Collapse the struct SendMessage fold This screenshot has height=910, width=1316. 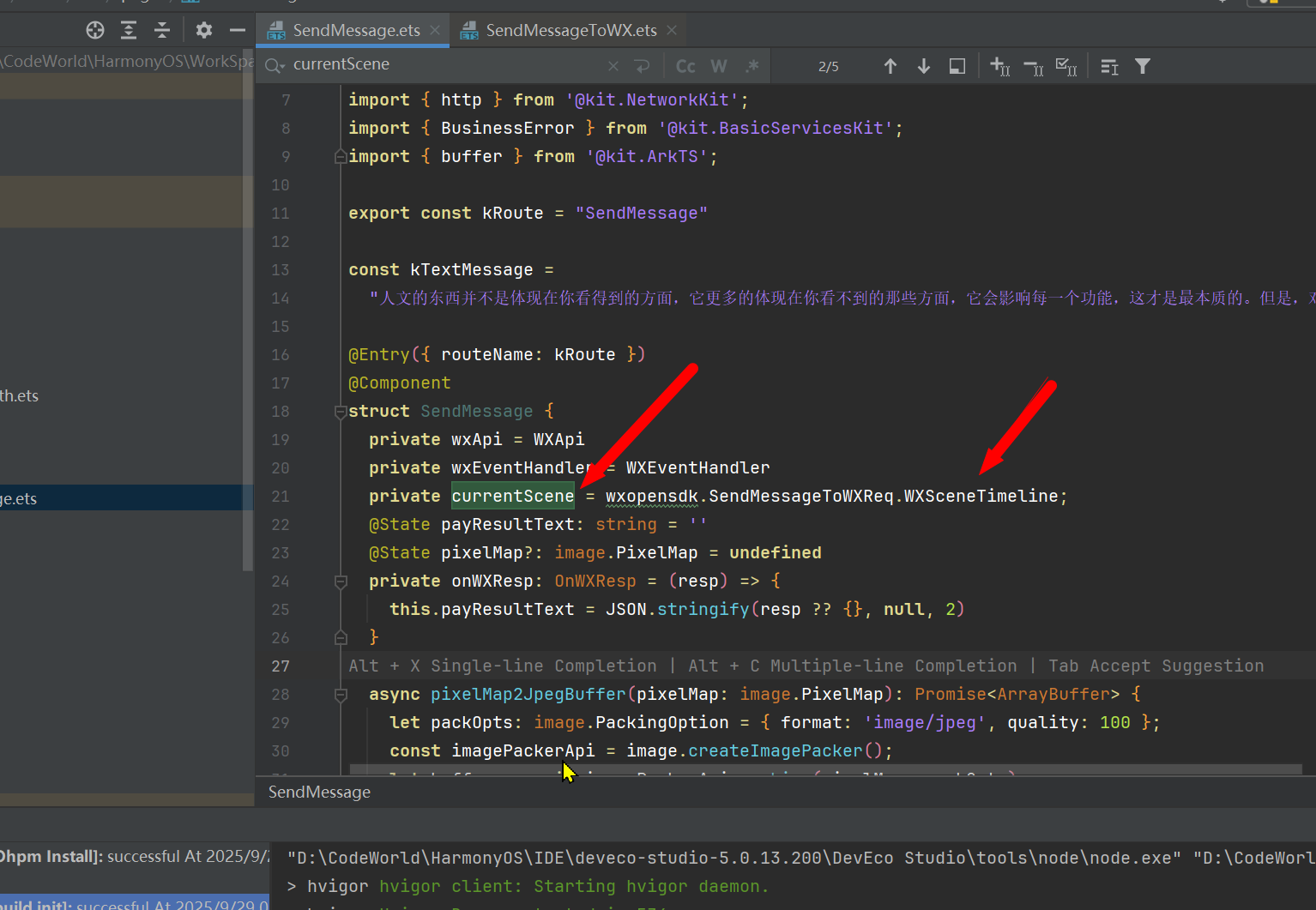(x=341, y=412)
